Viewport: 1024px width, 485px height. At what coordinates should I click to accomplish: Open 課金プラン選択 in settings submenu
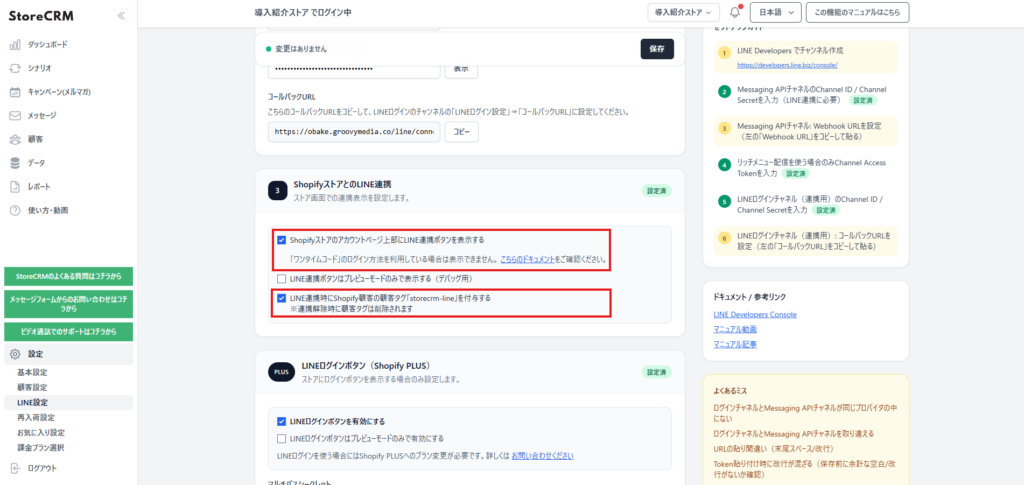[40, 447]
